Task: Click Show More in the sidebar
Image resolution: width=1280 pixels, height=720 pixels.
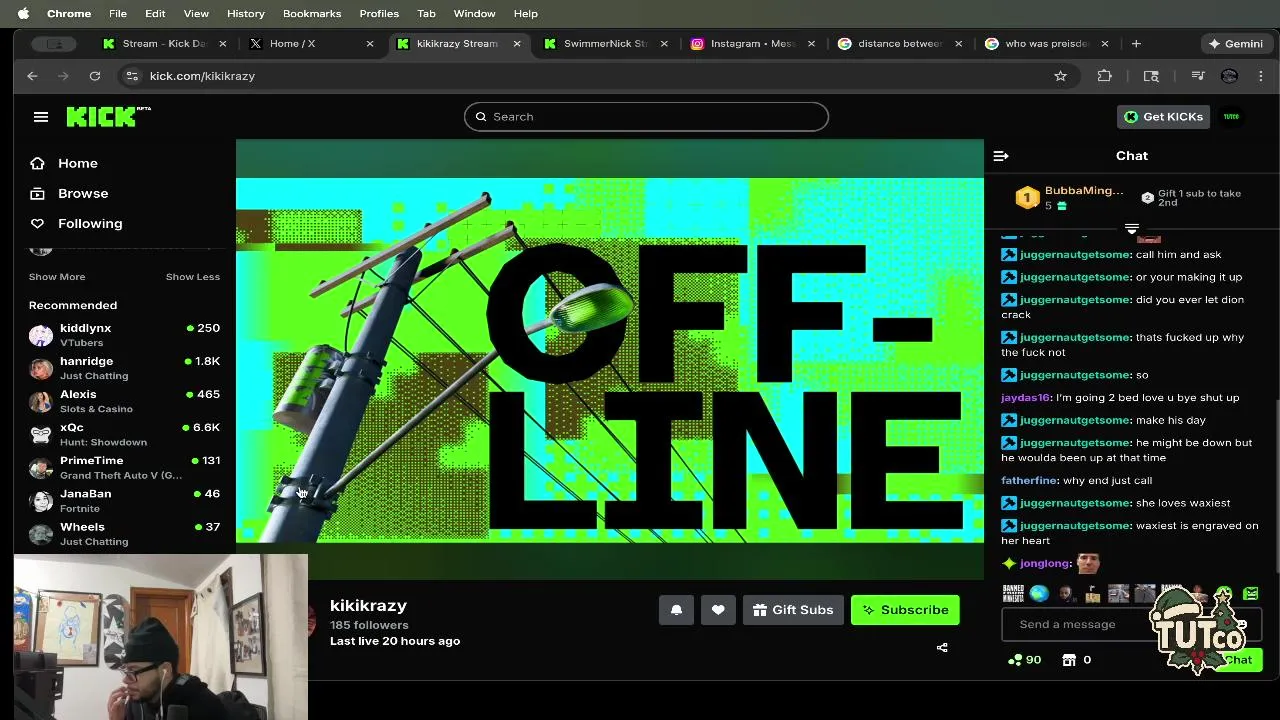Action: click(57, 277)
